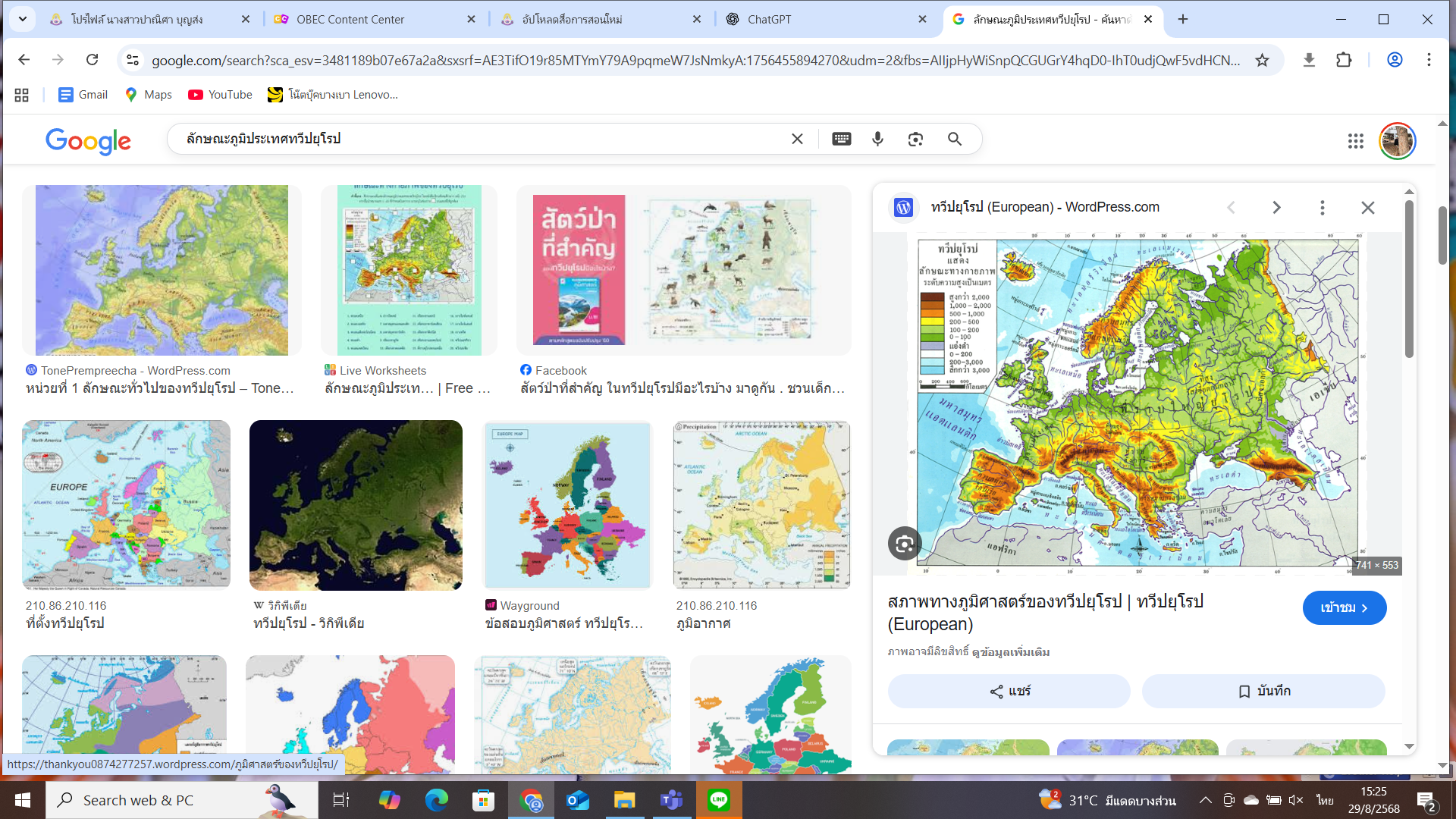Click the แชร์ share button

coord(1009,691)
